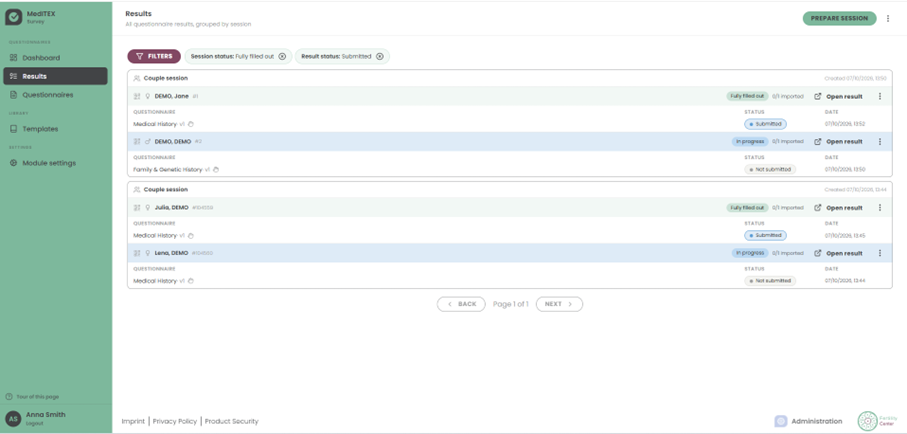The height and width of the screenshot is (434, 907).
Task: Open Administration in the footer
Action: click(809, 421)
